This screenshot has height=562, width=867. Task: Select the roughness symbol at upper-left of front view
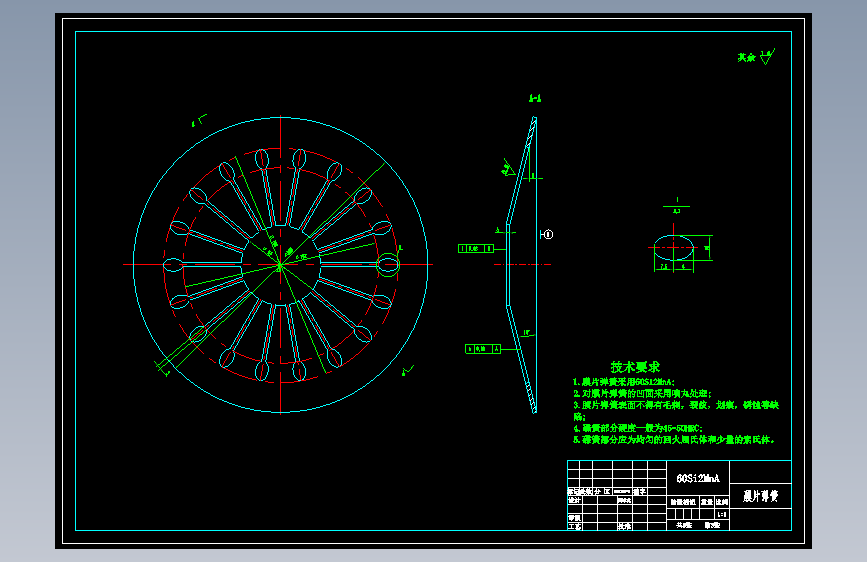click(x=199, y=120)
